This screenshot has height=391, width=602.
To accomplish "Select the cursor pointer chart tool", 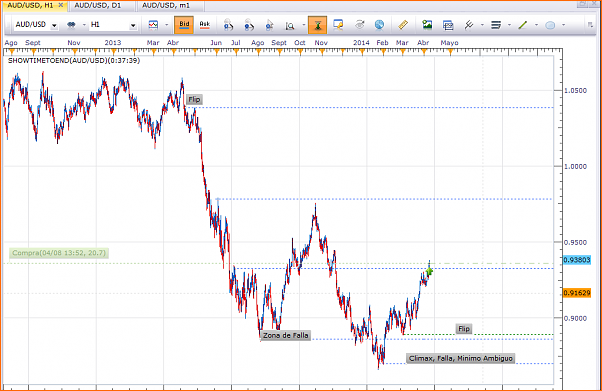I will tap(270, 25).
